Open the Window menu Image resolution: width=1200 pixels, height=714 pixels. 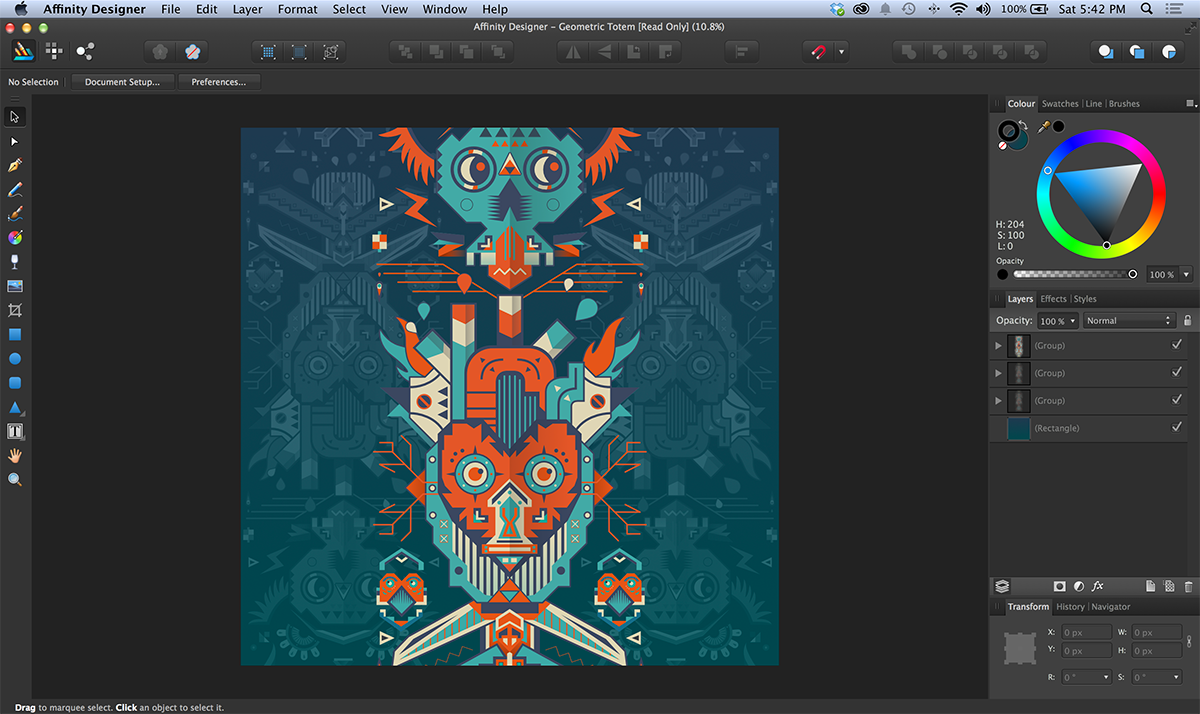coord(444,9)
